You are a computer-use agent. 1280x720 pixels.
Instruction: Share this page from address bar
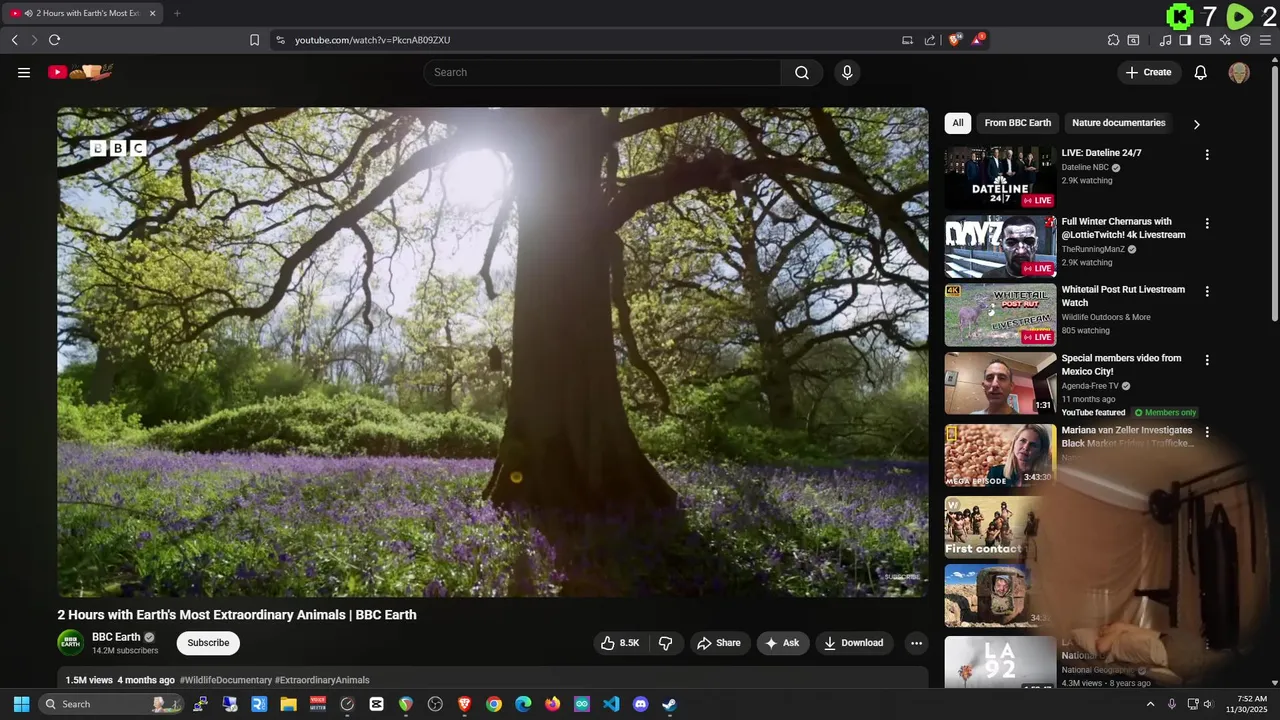[930, 40]
